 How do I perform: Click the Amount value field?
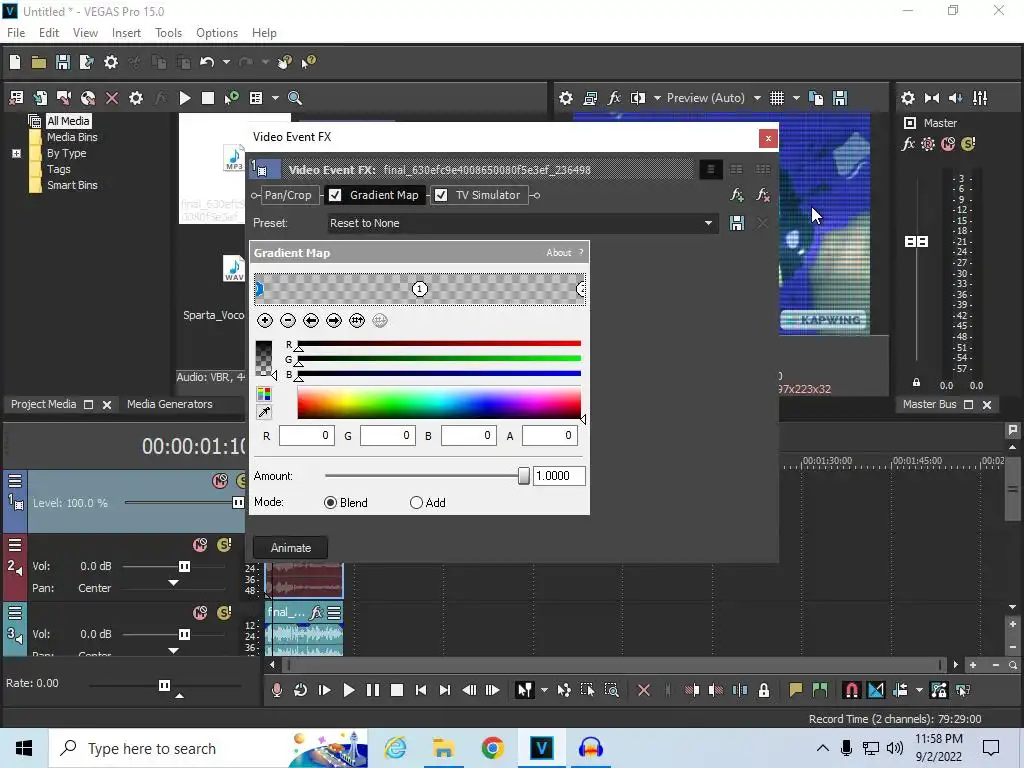[559, 476]
